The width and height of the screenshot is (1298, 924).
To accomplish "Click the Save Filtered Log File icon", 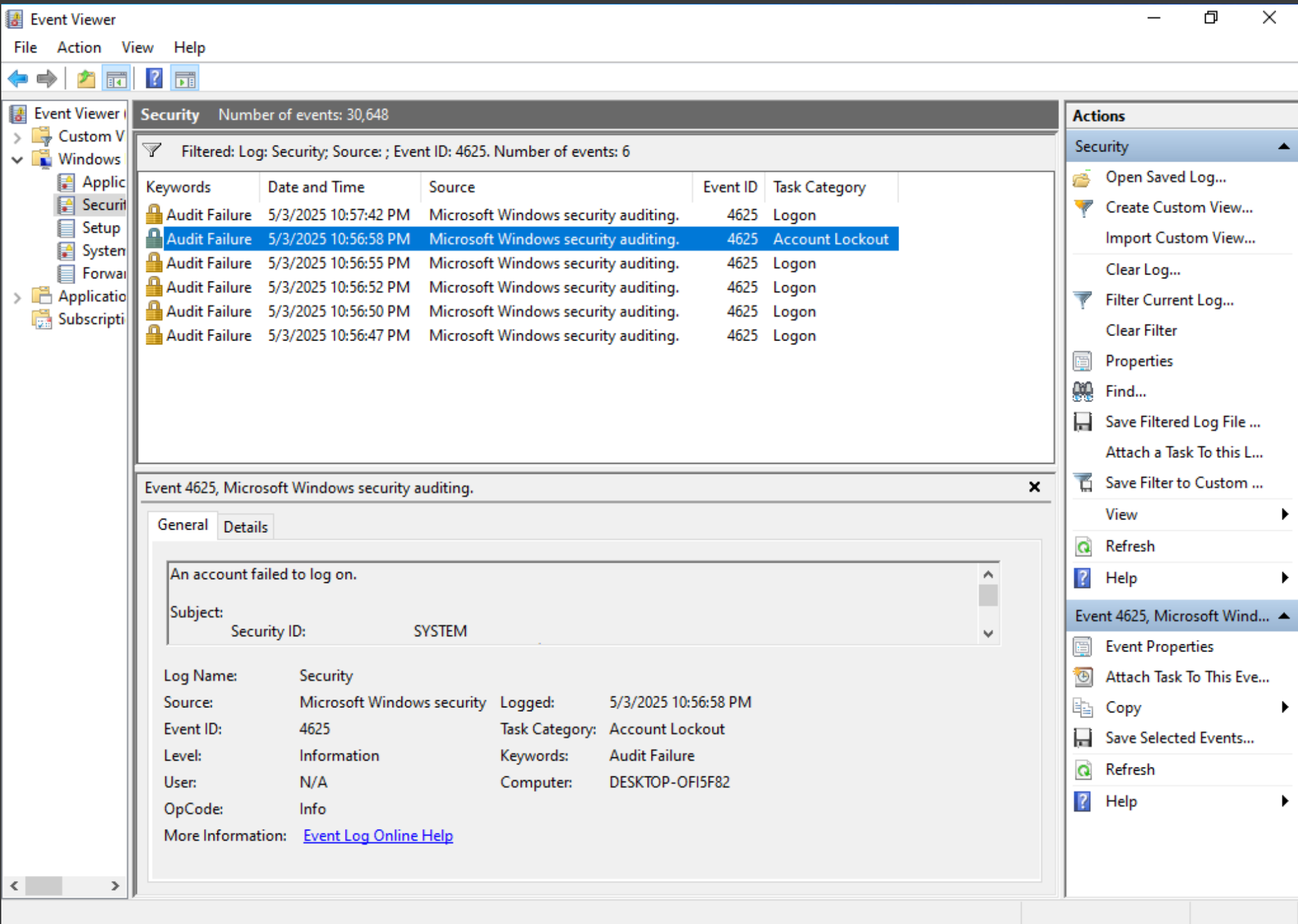I will point(1083,421).
